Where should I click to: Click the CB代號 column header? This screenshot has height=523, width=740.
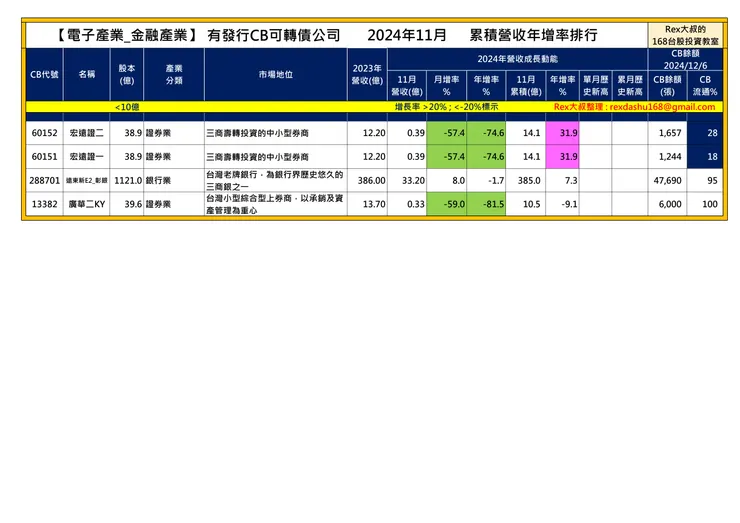(x=44, y=75)
